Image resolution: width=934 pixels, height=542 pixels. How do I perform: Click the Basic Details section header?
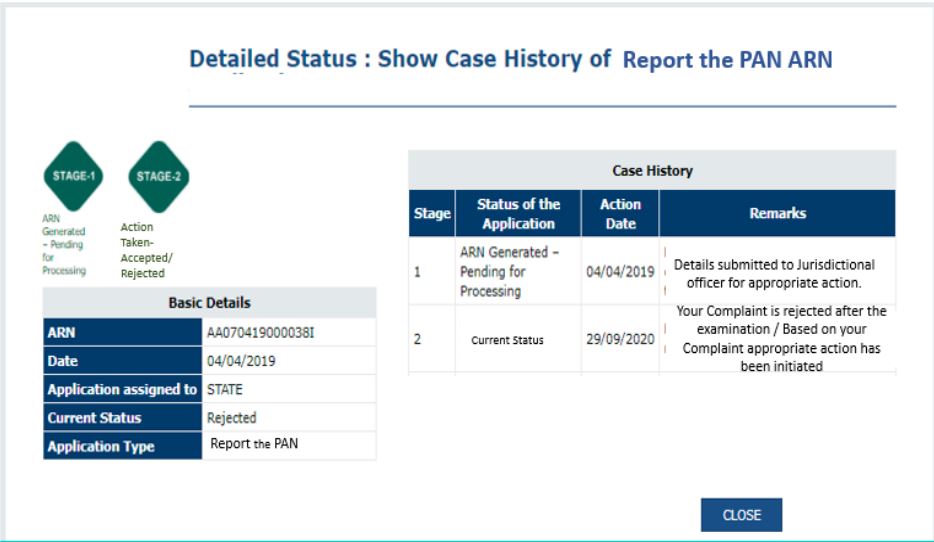209,302
